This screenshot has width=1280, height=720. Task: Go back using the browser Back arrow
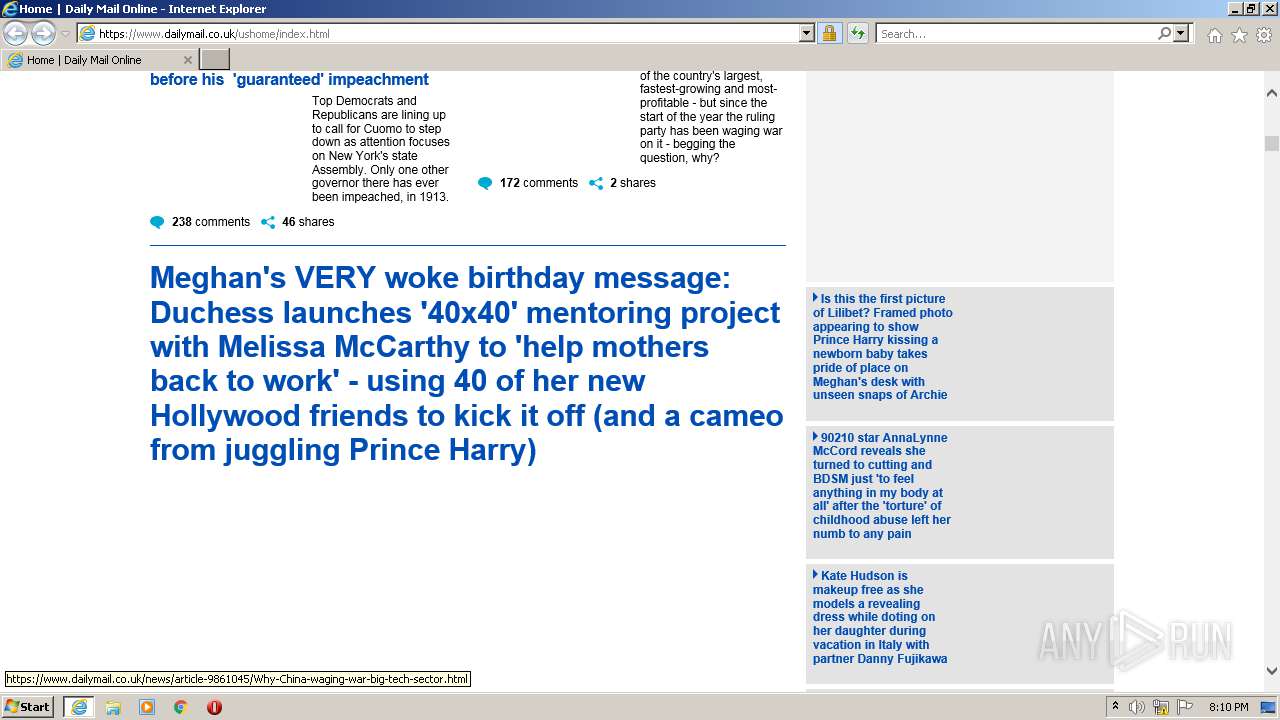click(x=16, y=34)
